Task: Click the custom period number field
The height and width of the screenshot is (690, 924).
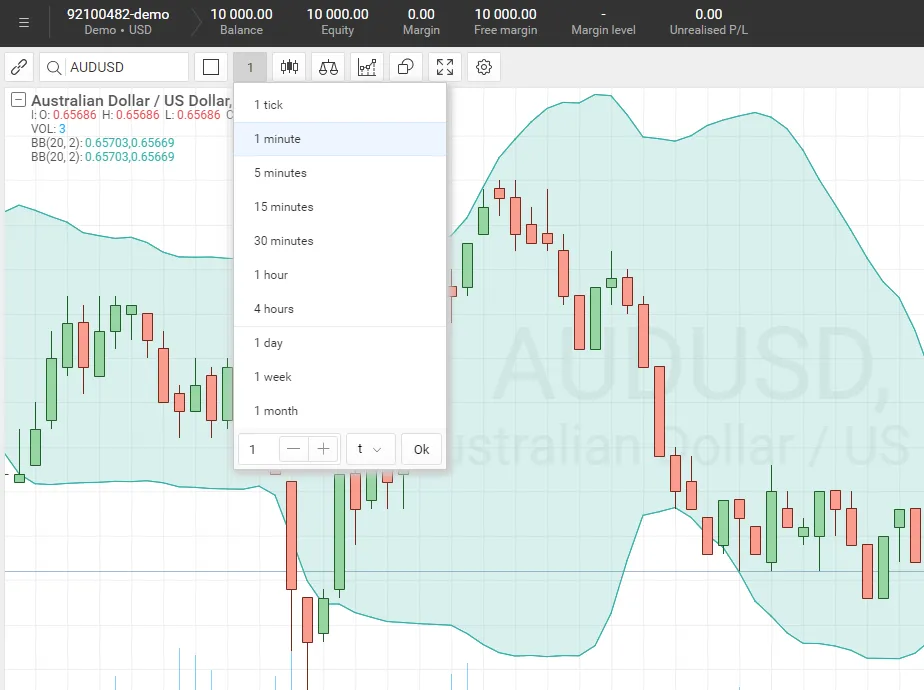Action: pos(253,449)
